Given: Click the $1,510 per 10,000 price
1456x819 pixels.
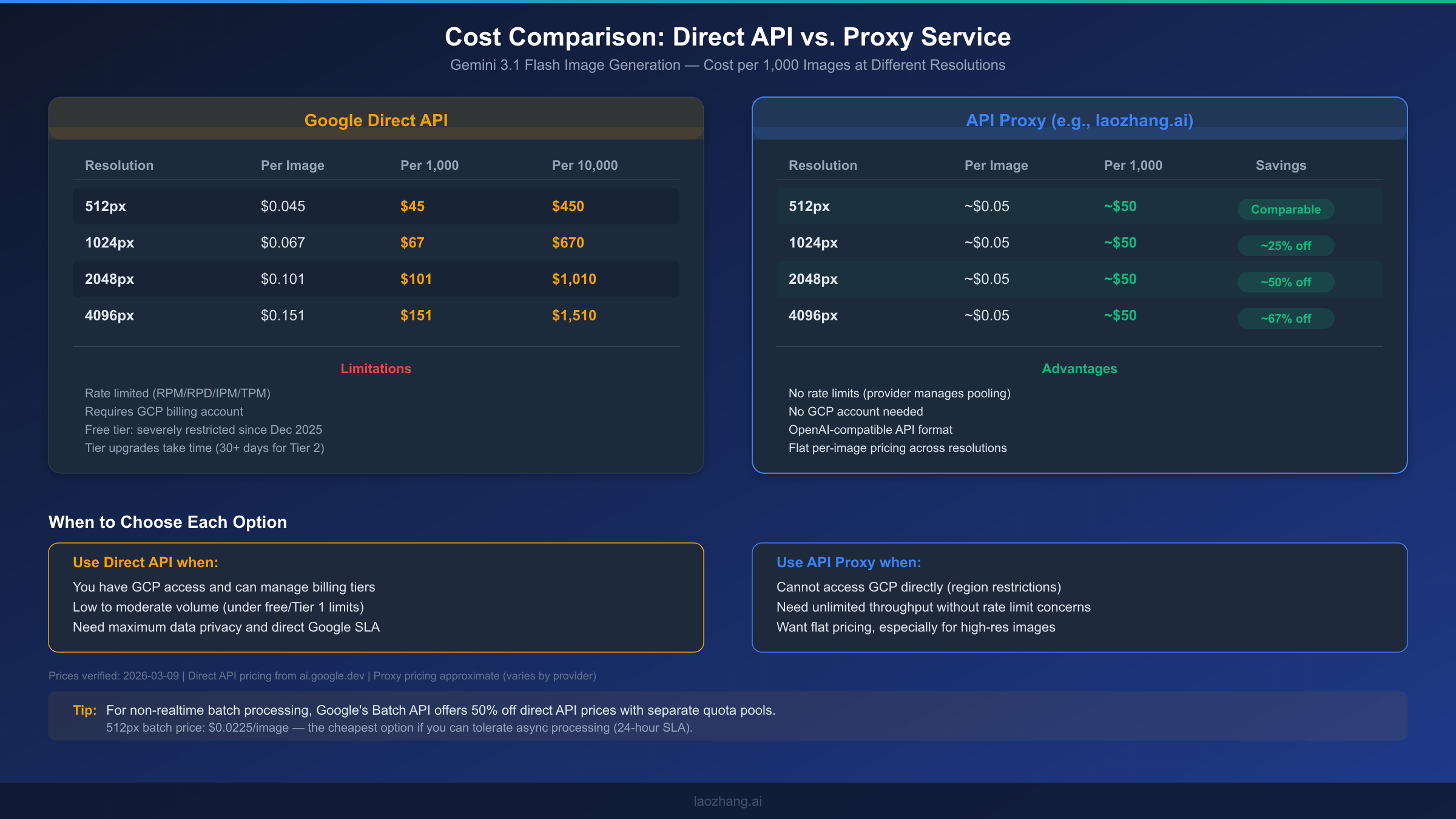Looking at the screenshot, I should (x=574, y=315).
